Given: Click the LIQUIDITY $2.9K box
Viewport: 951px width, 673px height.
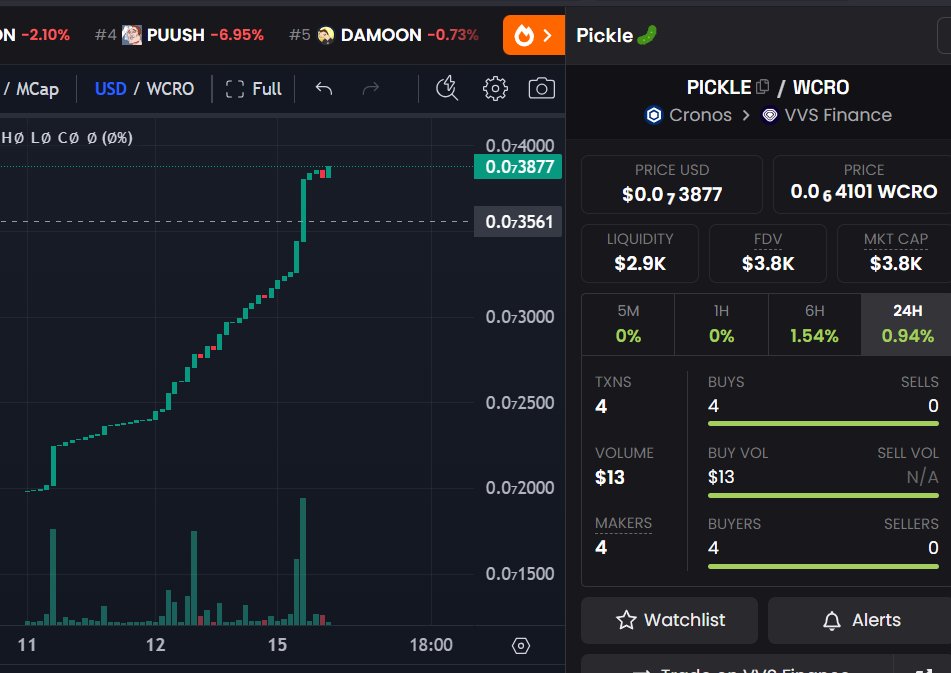Looking at the screenshot, I should (x=640, y=253).
